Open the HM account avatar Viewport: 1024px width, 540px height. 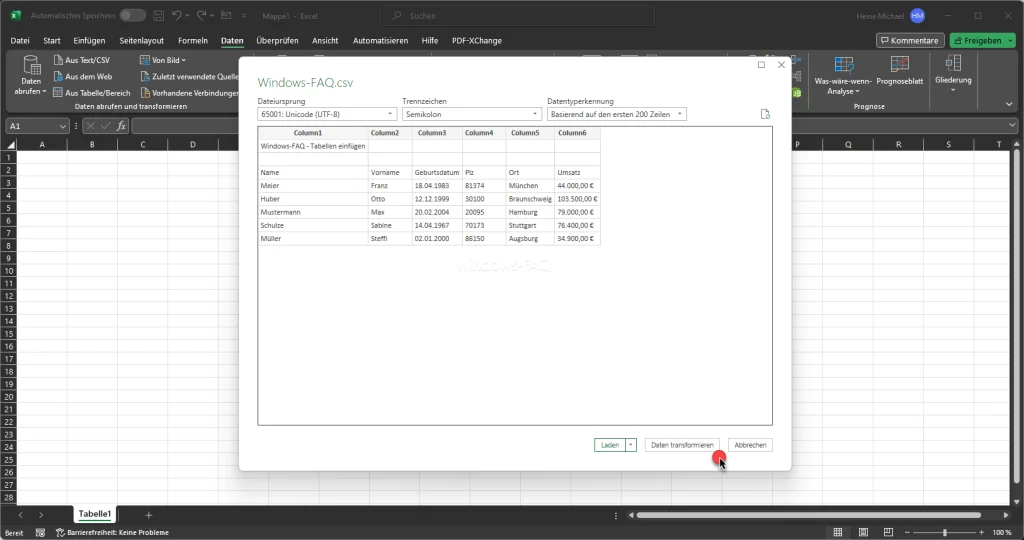[x=918, y=16]
